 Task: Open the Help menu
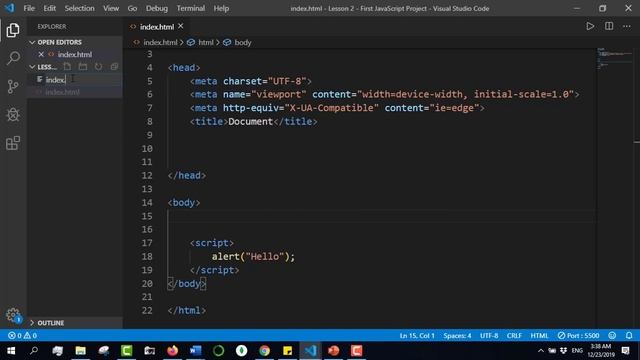point(221,8)
